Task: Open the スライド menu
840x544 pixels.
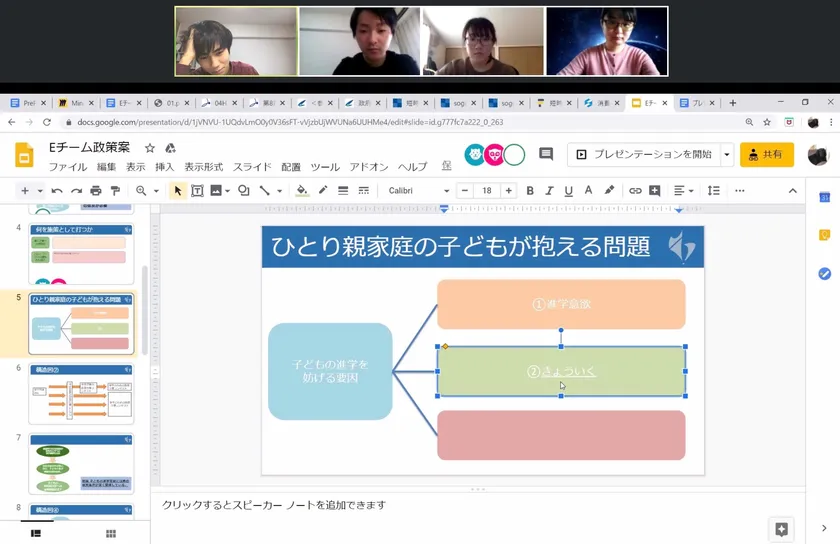Action: [x=253, y=167]
